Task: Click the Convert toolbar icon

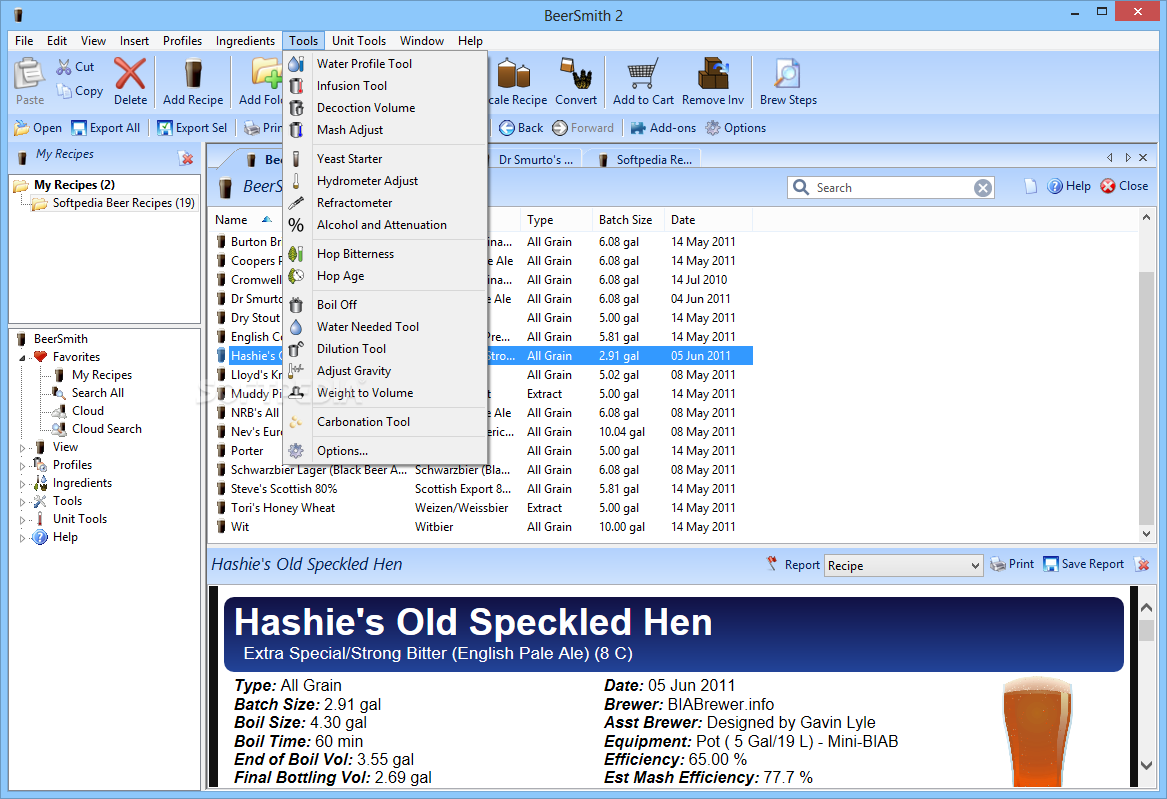Action: (x=575, y=74)
